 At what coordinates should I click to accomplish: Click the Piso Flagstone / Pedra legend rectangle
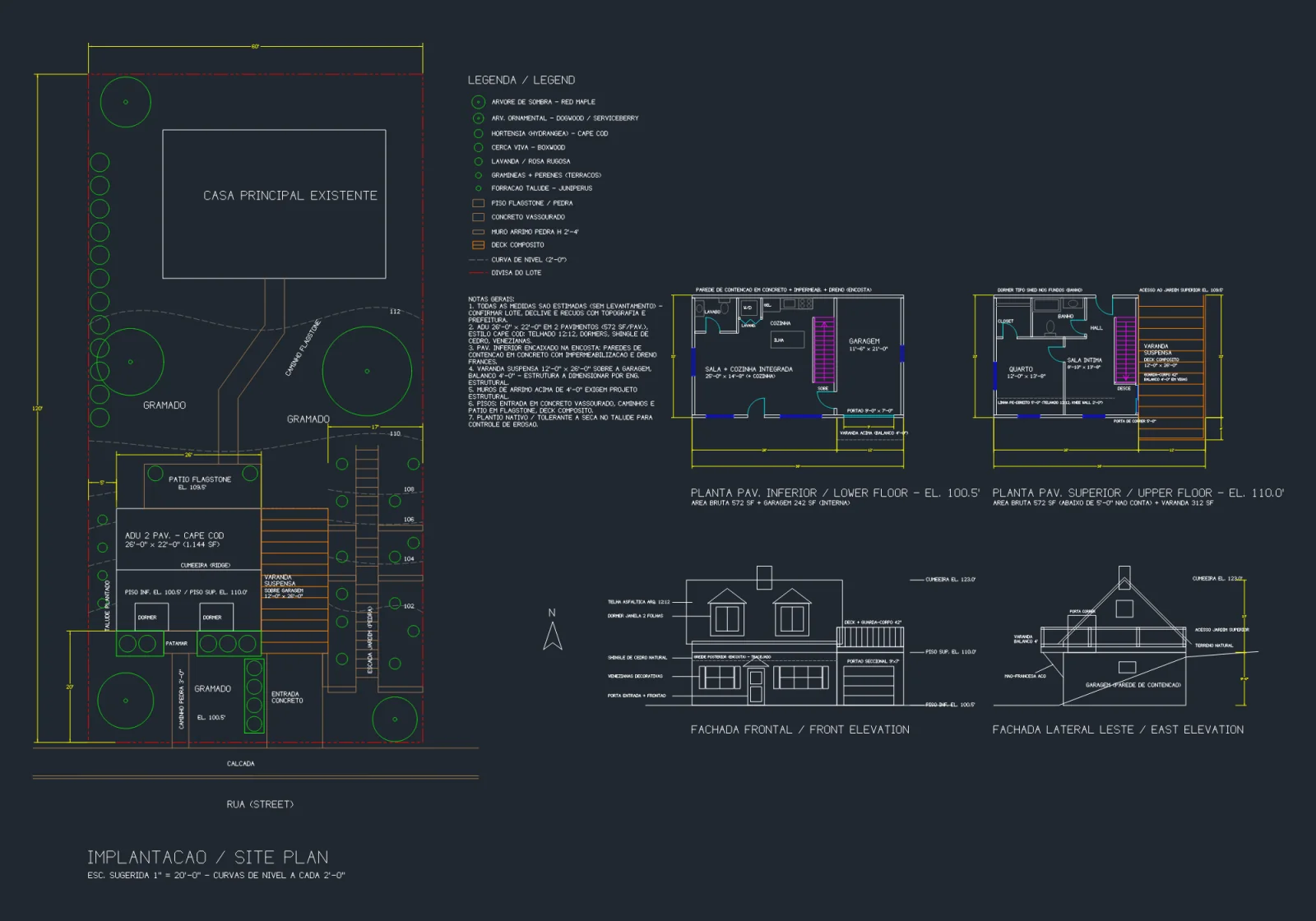478,203
